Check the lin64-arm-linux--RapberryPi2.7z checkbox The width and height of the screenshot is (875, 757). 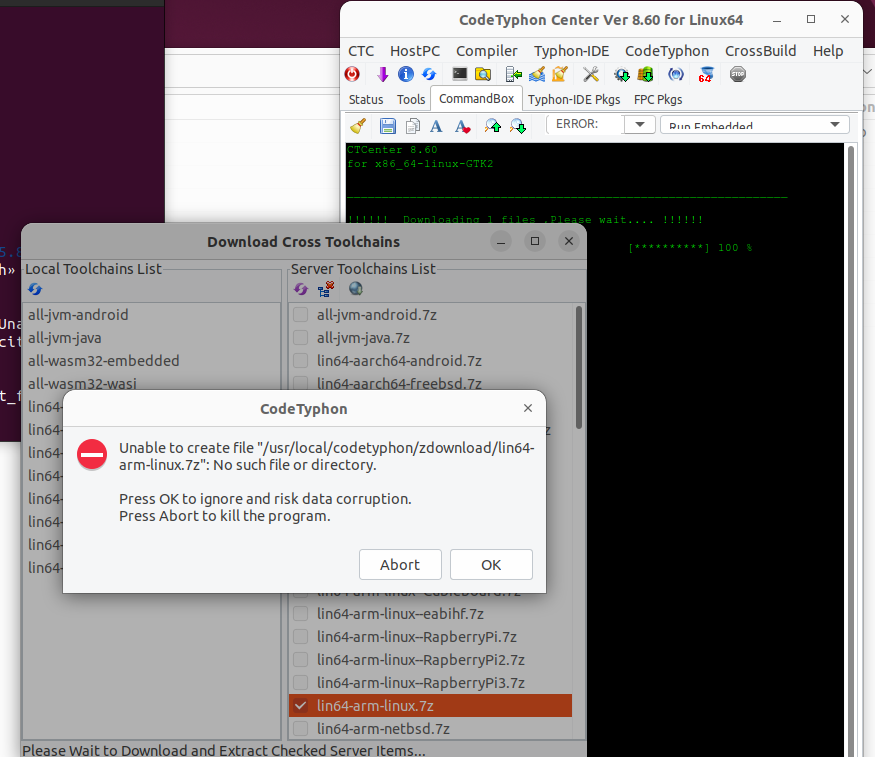click(301, 659)
